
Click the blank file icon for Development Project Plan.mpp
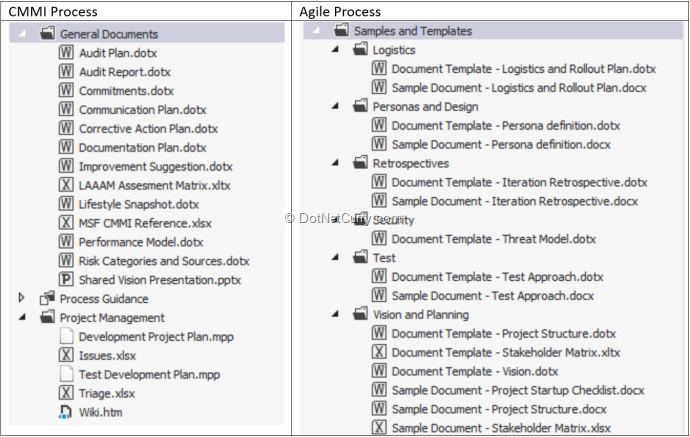pos(66,336)
